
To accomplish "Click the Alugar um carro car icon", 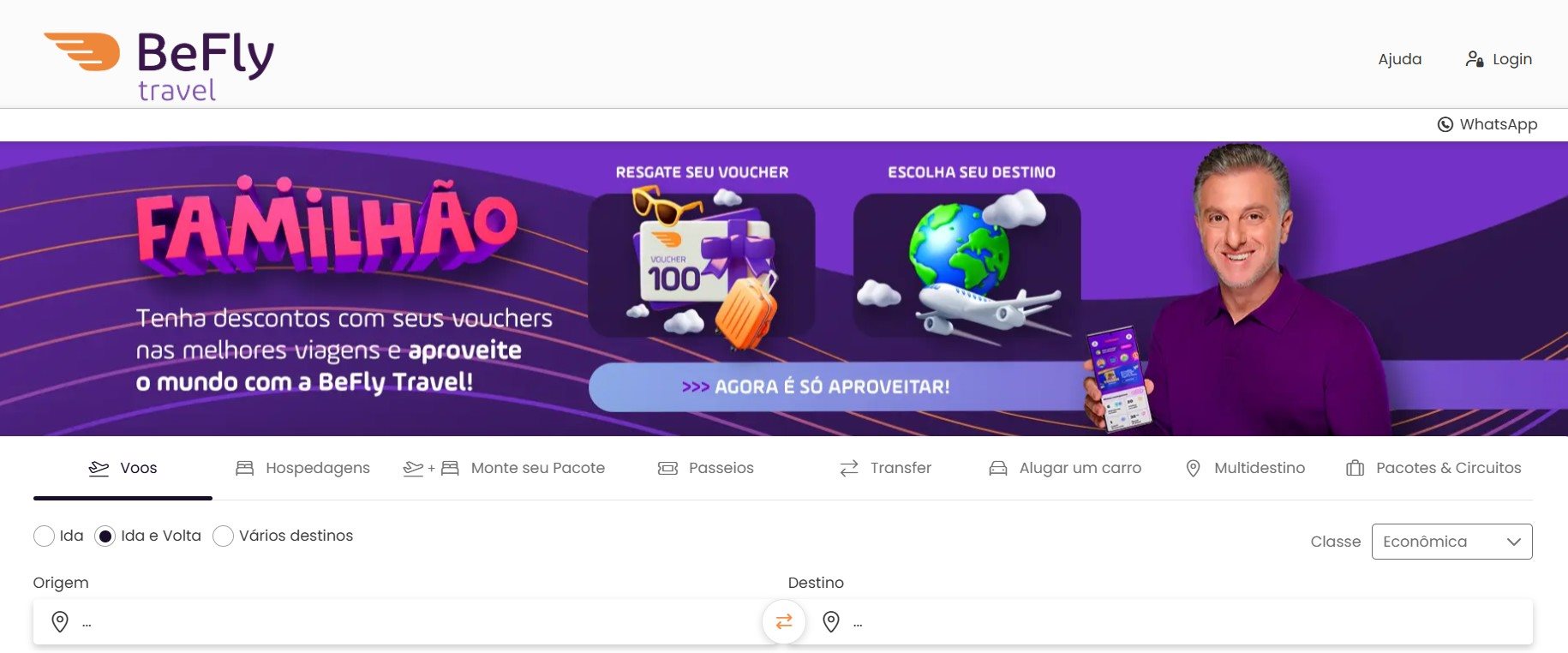I will [998, 468].
